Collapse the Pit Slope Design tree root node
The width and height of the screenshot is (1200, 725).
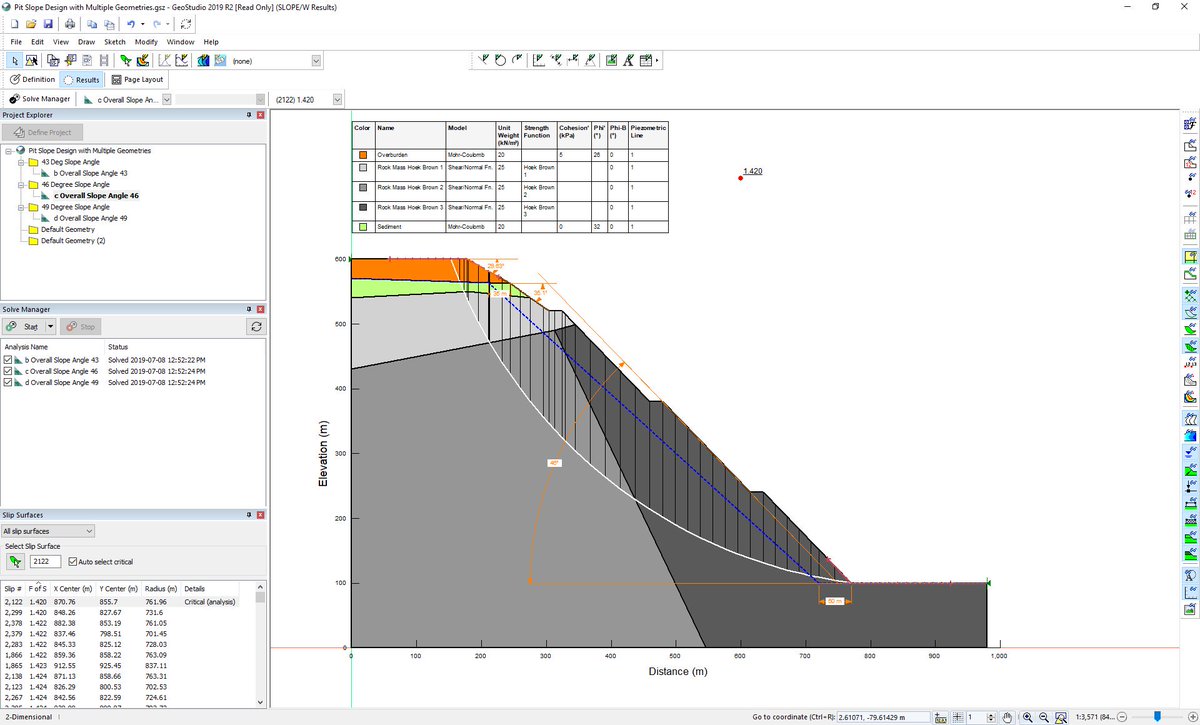pyautogui.click(x=7, y=150)
